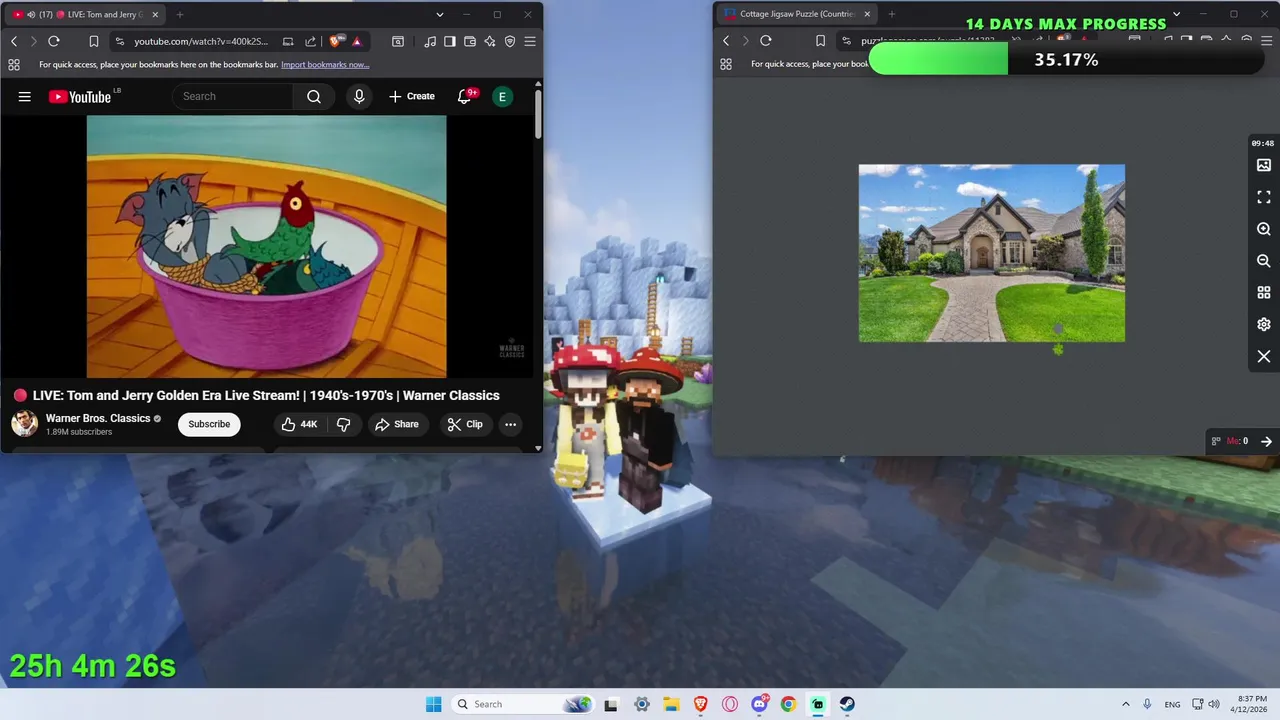Click the YouTube search magnifier button
The width and height of the screenshot is (1280, 720).
[x=314, y=96]
